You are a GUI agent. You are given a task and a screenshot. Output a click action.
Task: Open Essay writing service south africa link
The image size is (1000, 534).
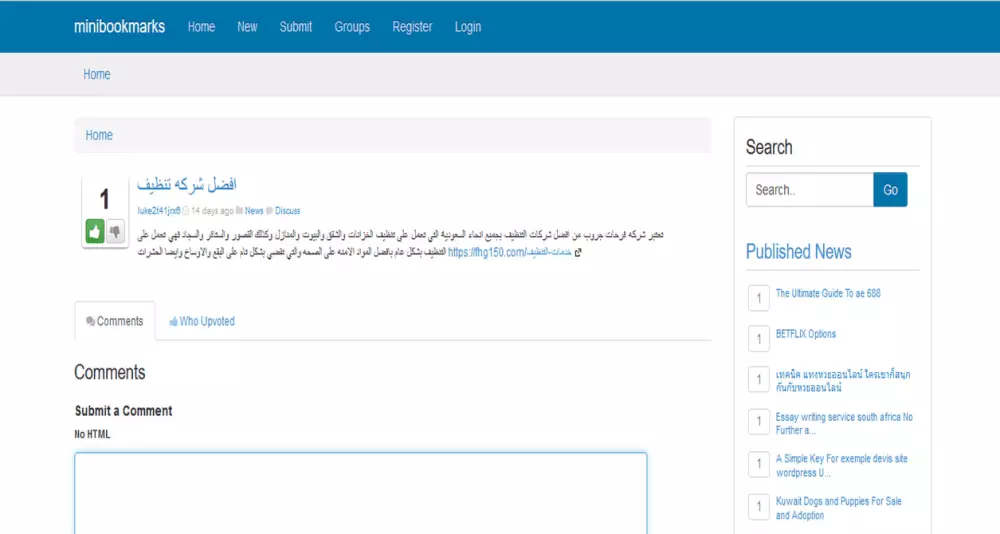pyautogui.click(x=844, y=424)
